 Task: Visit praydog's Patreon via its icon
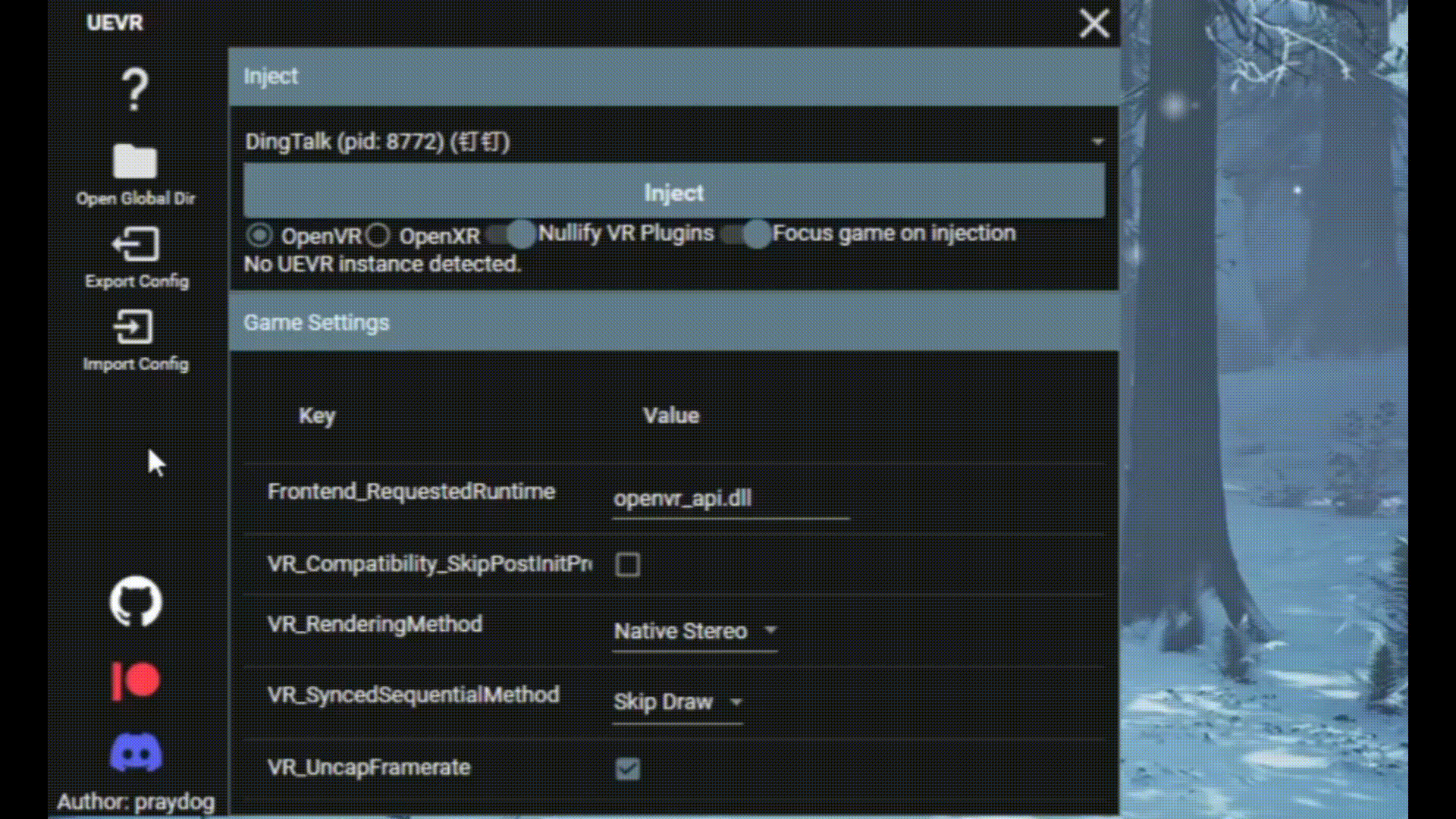(137, 681)
